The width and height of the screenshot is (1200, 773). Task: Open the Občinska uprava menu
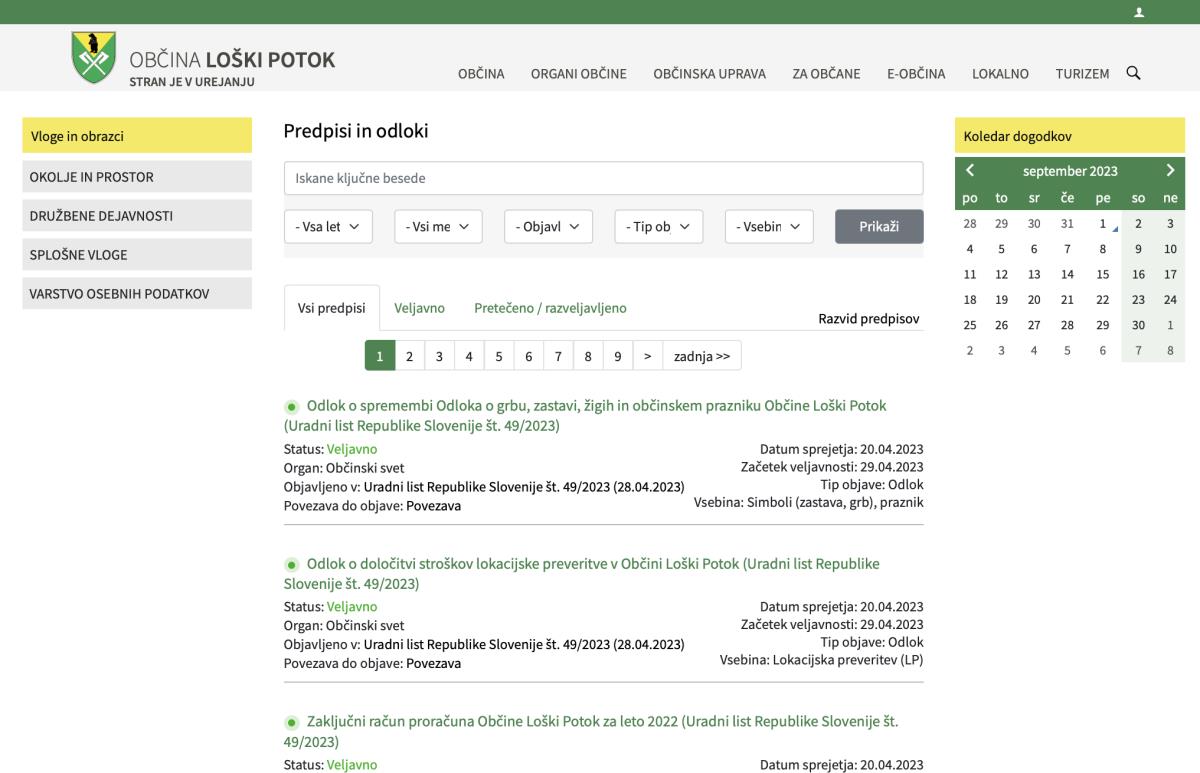click(x=709, y=73)
